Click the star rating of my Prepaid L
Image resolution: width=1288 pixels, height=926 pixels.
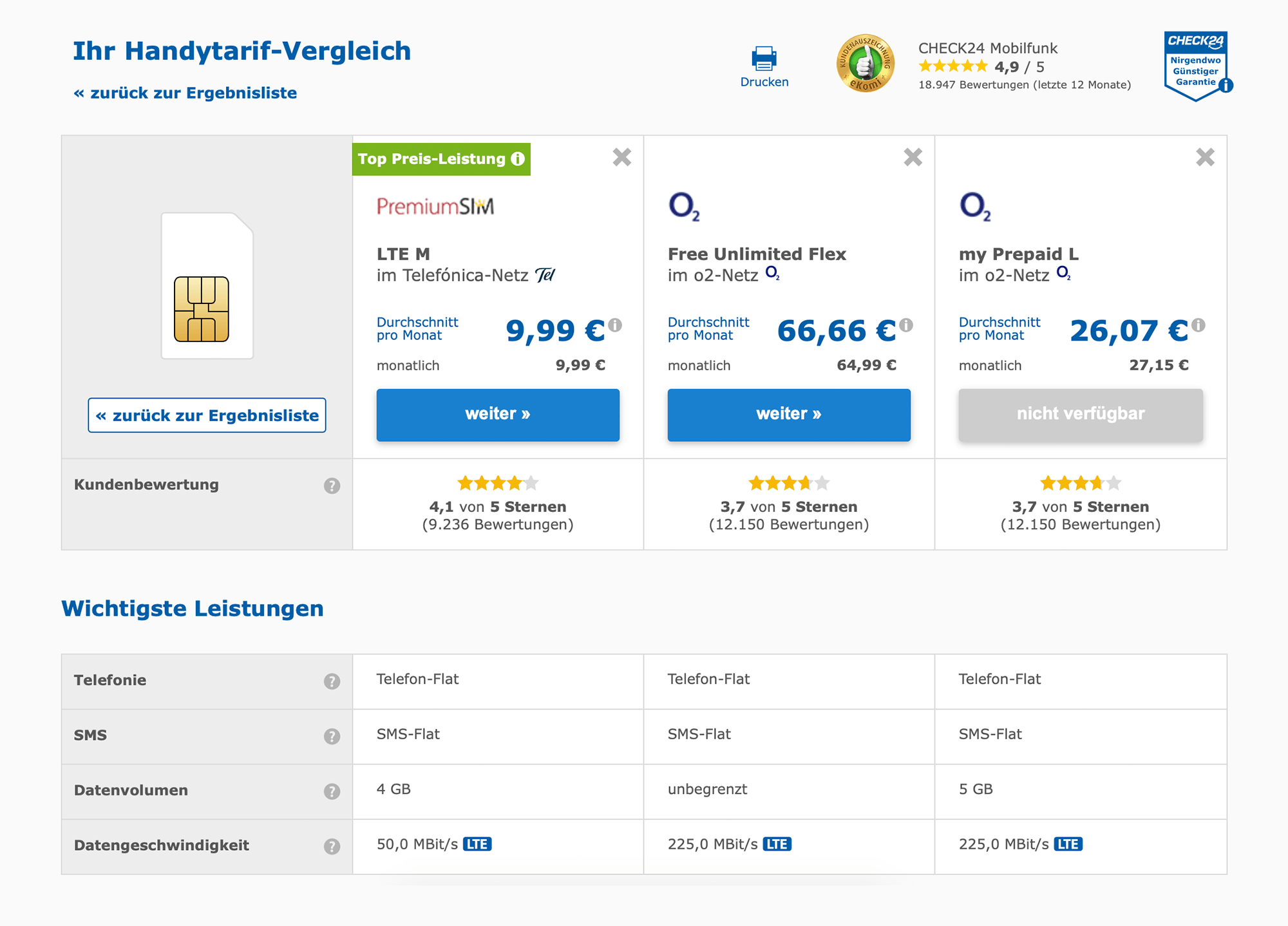1081,483
